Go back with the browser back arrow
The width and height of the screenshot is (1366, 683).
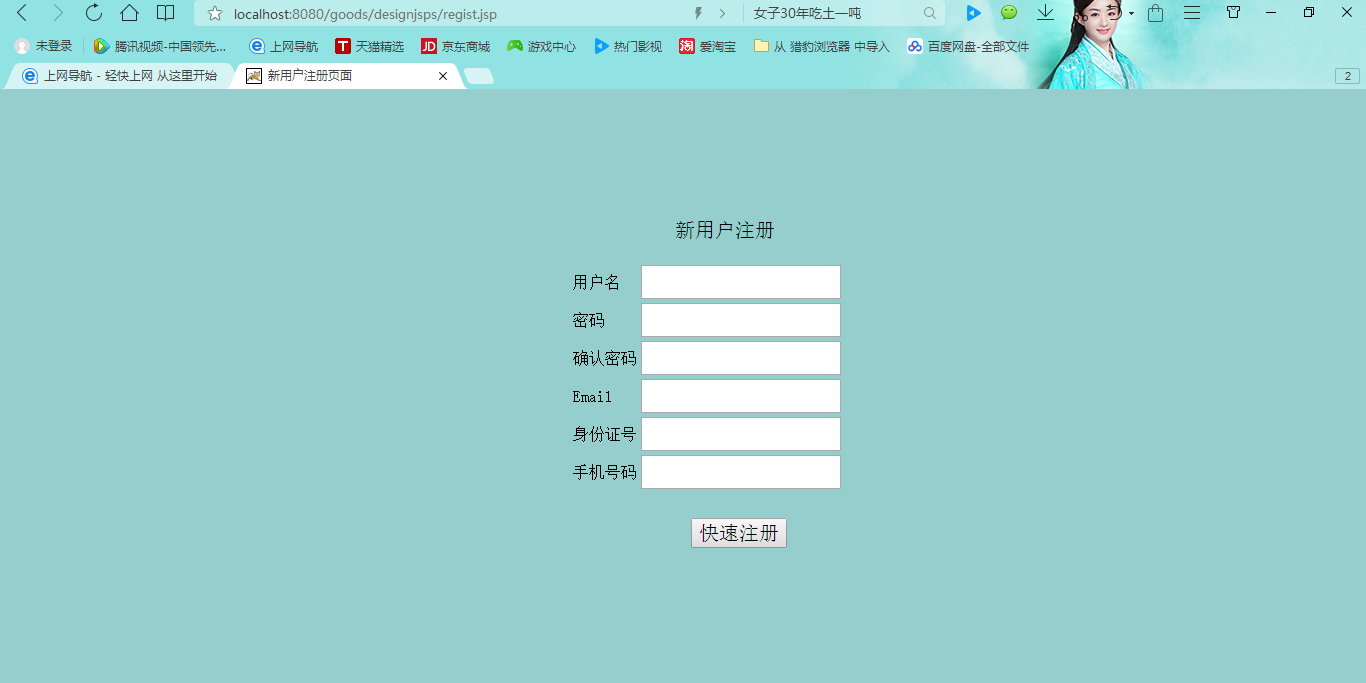click(22, 13)
